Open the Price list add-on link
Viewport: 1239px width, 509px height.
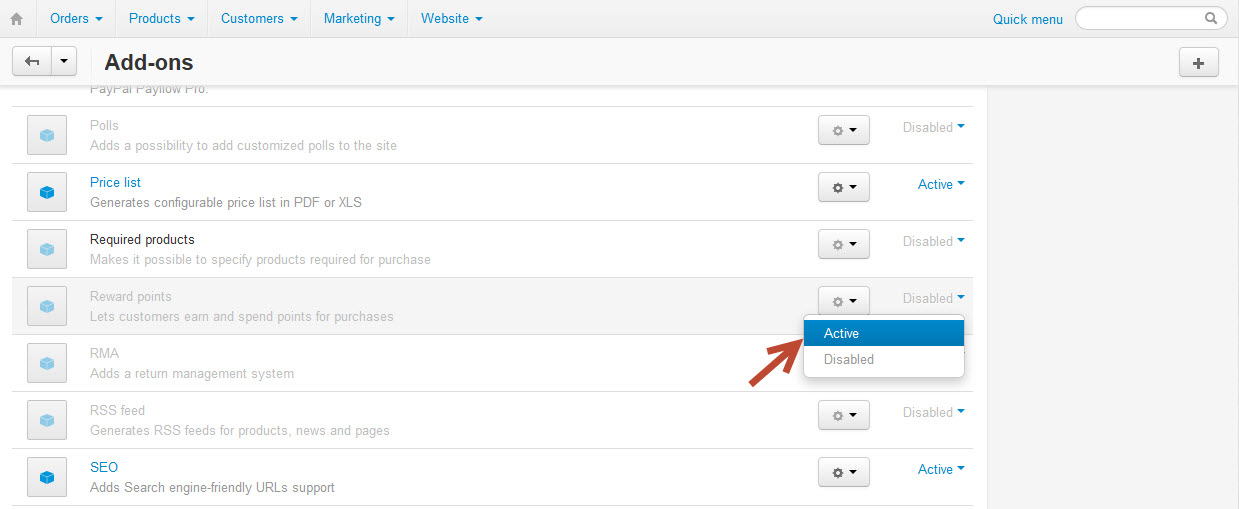click(x=115, y=183)
